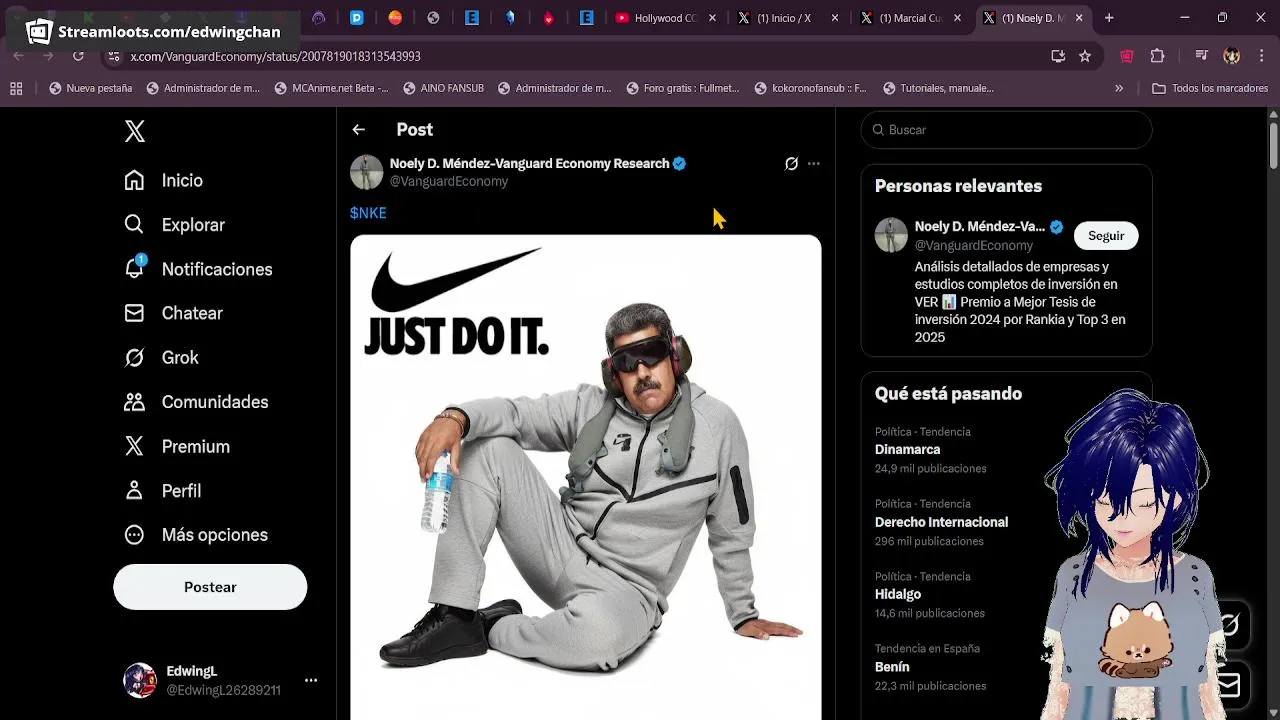Image resolution: width=1280 pixels, height=720 pixels.
Task: Open the AINO FANSUB bookmark
Action: click(x=443, y=88)
